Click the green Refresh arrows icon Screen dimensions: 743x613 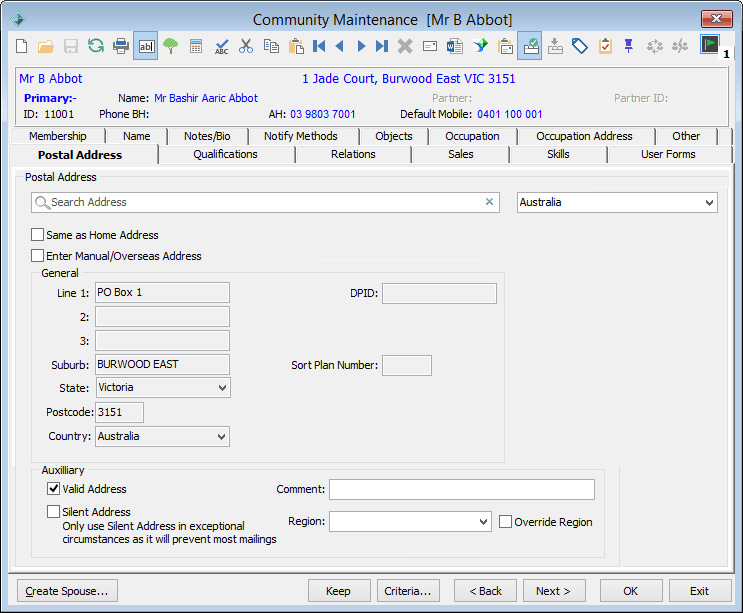point(96,46)
